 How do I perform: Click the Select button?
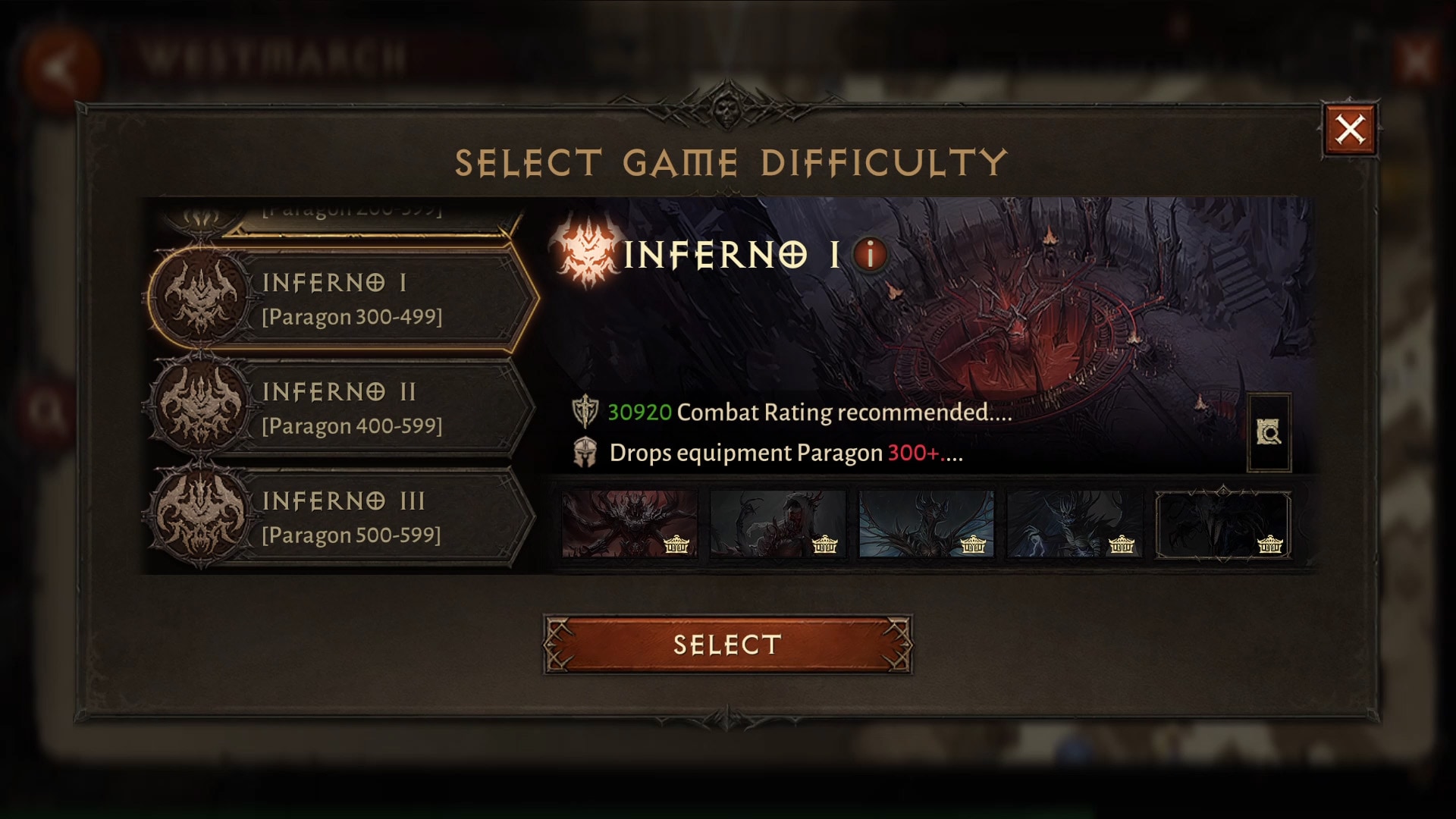click(727, 645)
